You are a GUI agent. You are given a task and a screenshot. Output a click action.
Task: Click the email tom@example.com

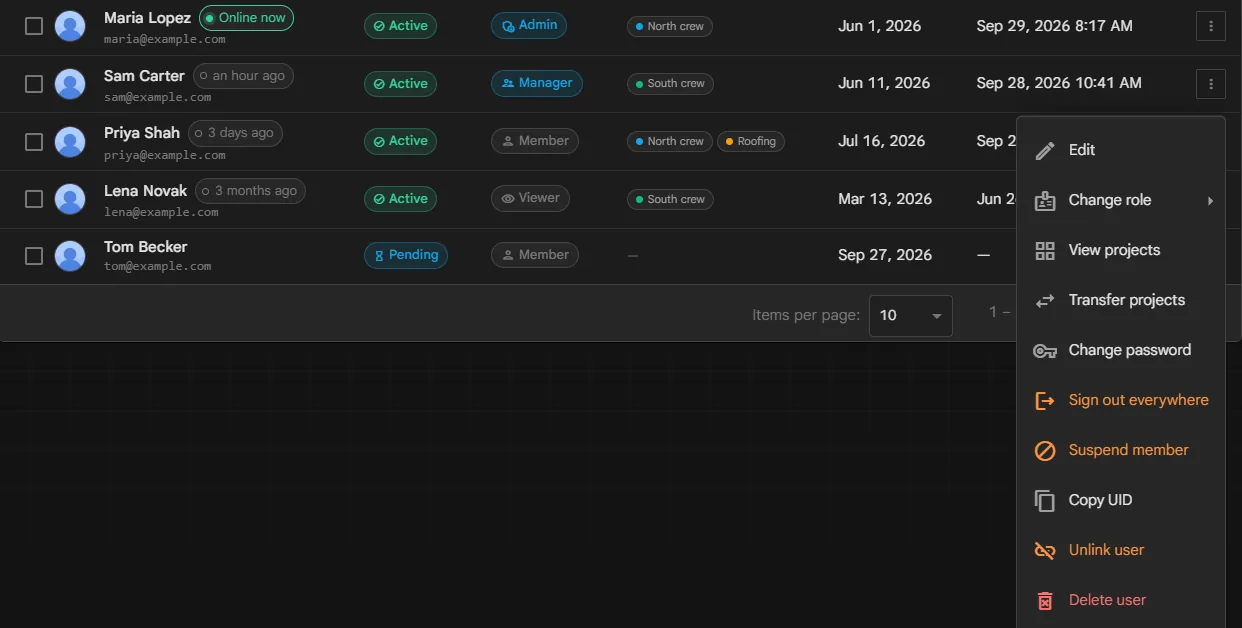[x=158, y=267]
